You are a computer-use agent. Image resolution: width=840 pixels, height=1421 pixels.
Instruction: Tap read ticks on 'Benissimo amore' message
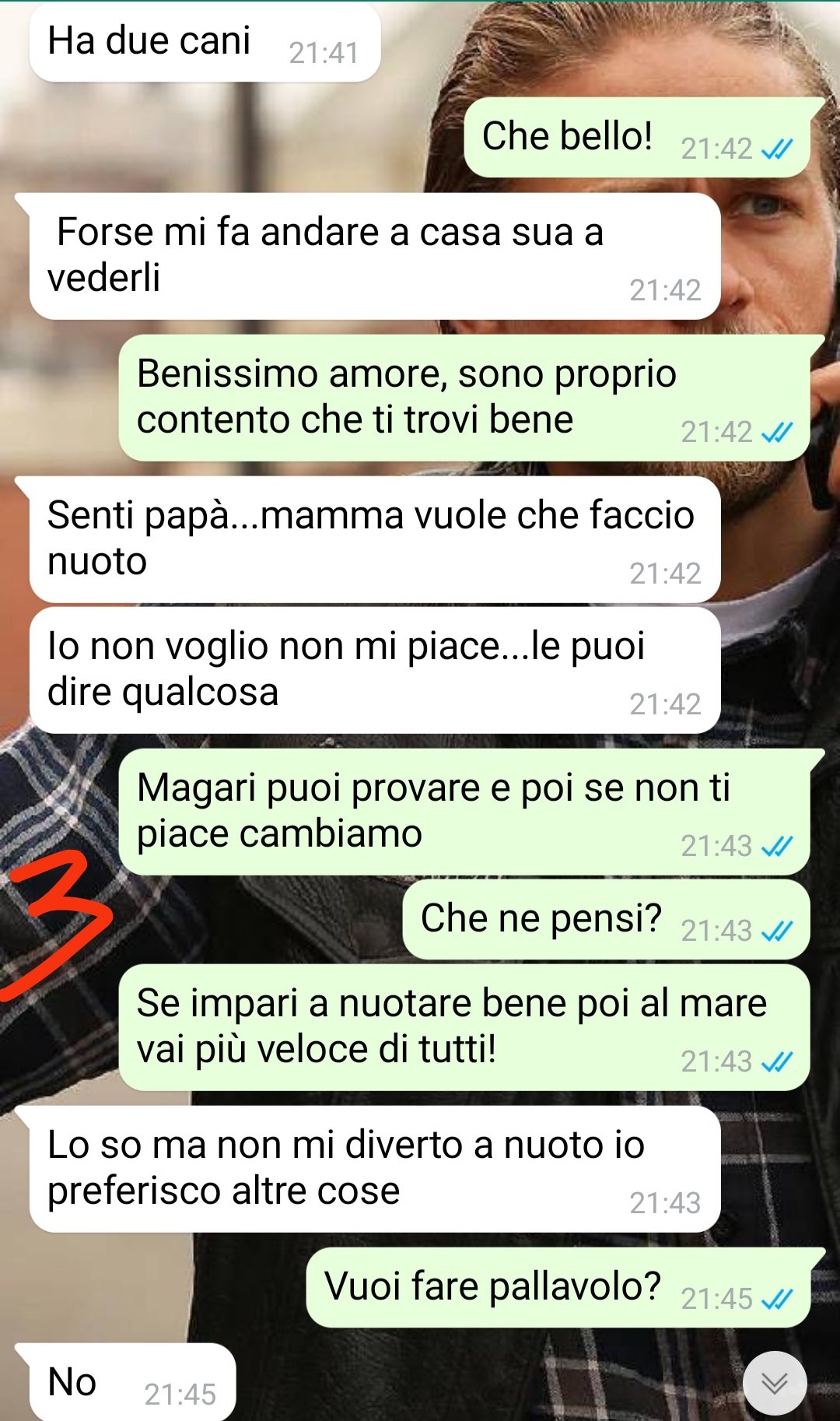[777, 432]
